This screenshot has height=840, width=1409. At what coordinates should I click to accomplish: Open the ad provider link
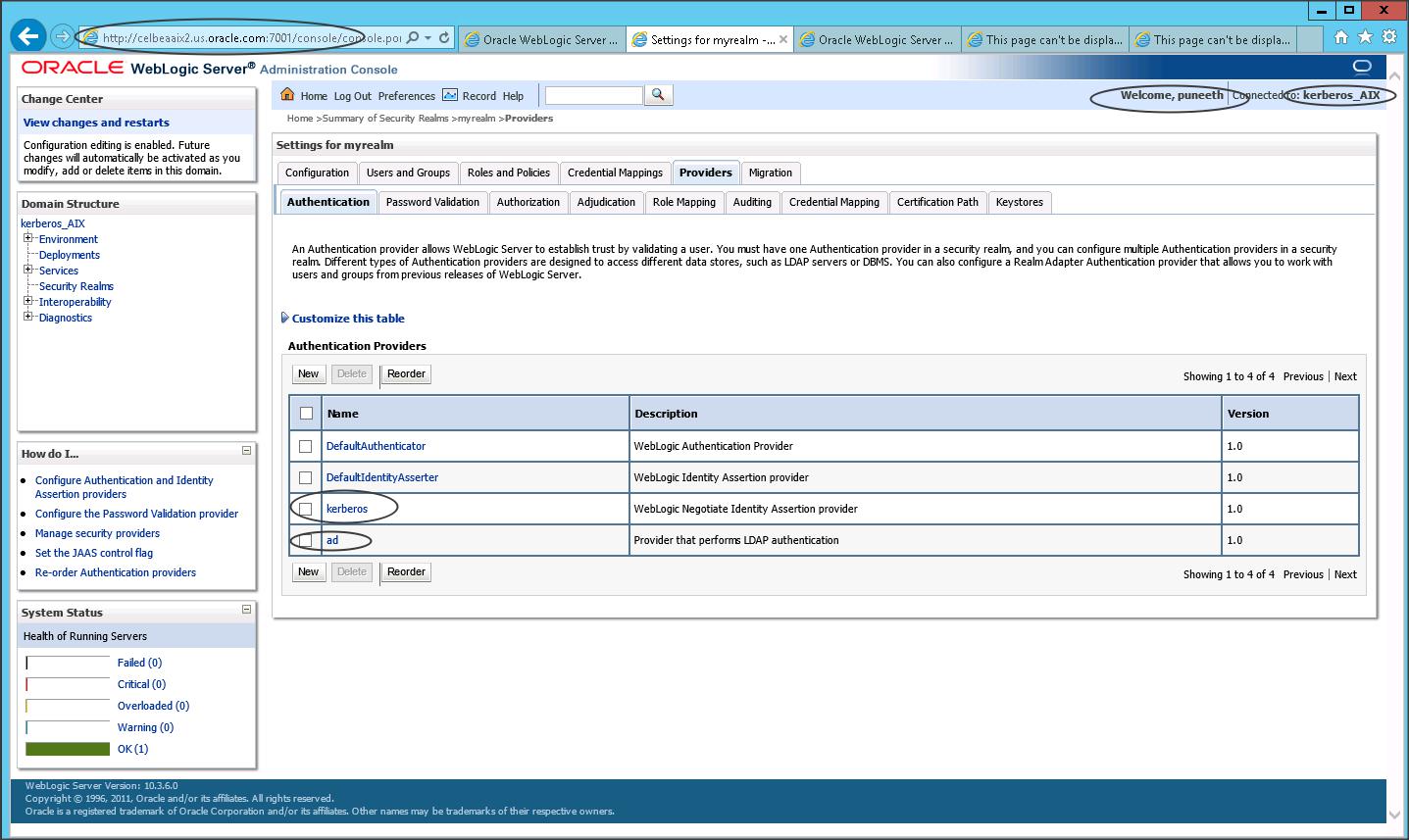(x=332, y=540)
